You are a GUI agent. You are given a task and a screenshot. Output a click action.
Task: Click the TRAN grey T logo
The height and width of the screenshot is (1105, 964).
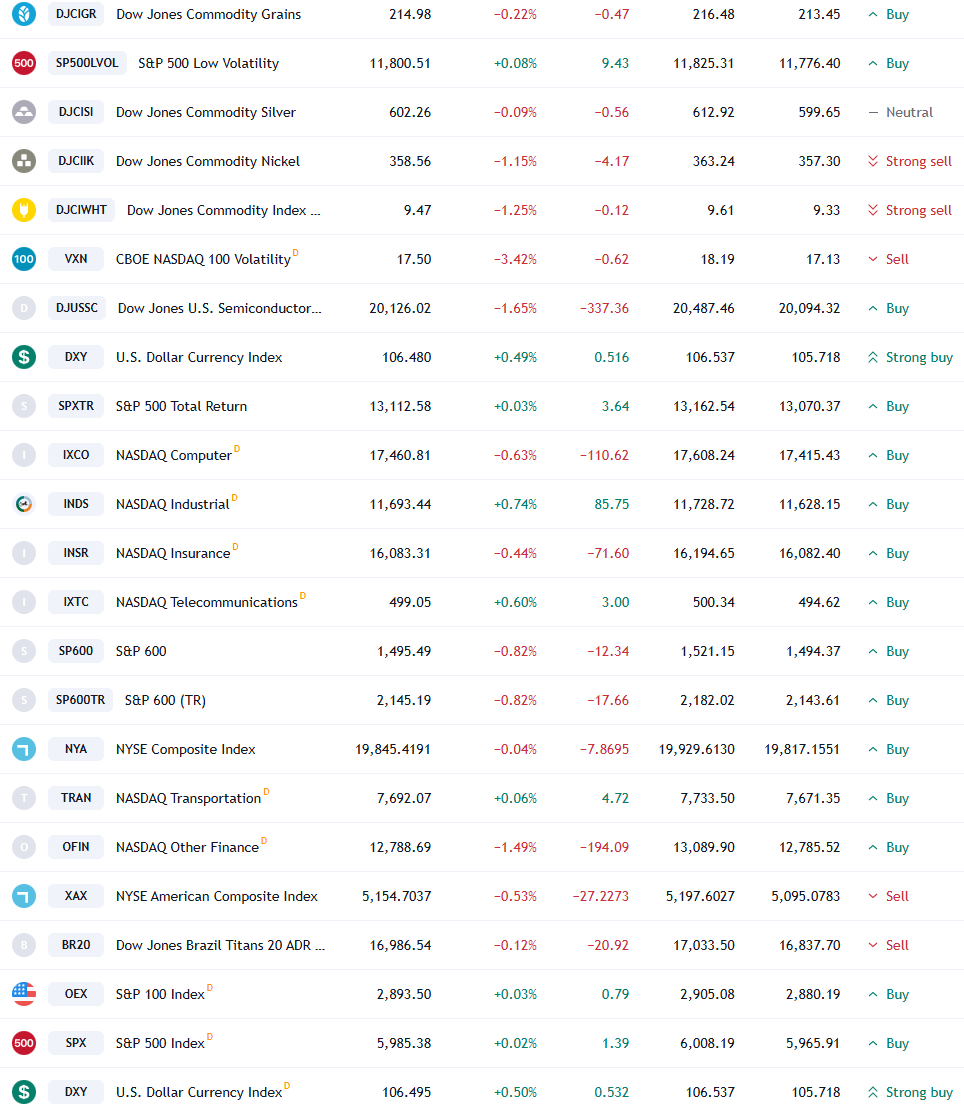point(24,798)
